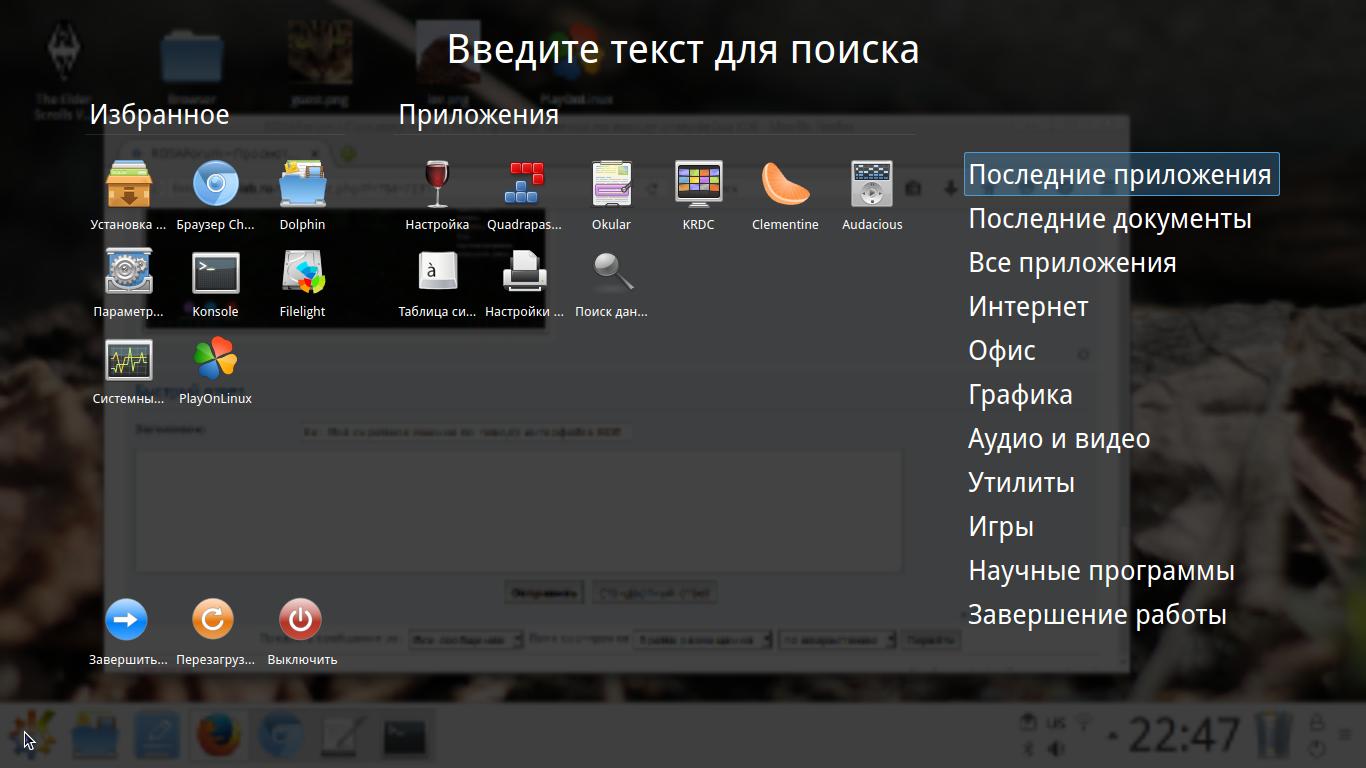The width and height of the screenshot is (1366, 768).
Task: Launch KRDC remote desktop client
Action: point(698,196)
